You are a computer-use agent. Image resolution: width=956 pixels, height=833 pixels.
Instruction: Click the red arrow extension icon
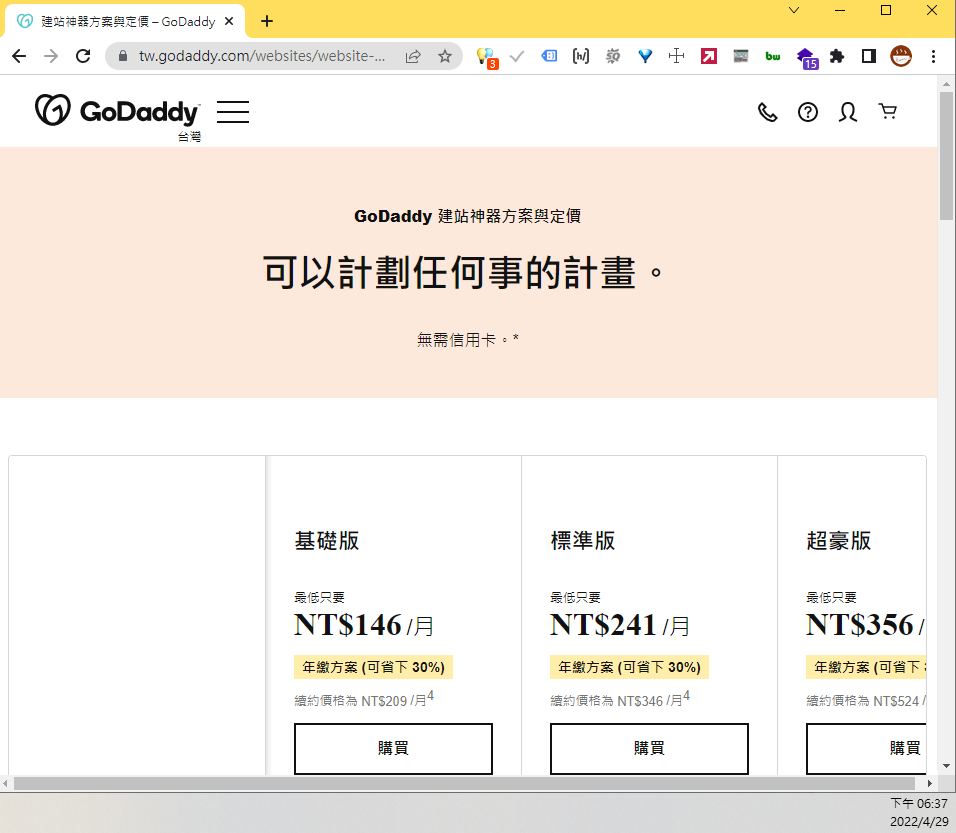click(x=708, y=56)
